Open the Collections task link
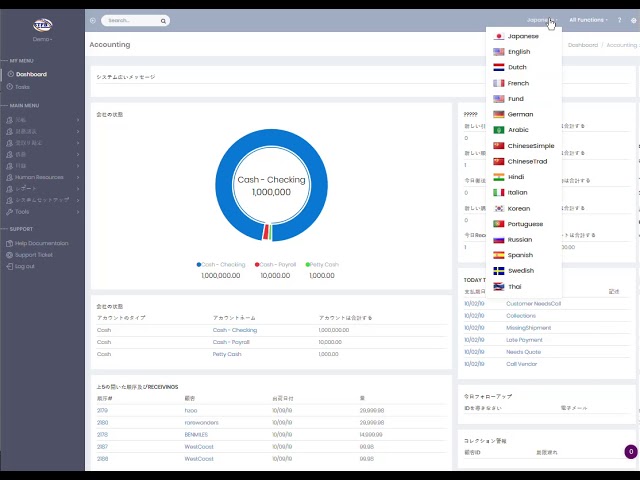 point(521,316)
